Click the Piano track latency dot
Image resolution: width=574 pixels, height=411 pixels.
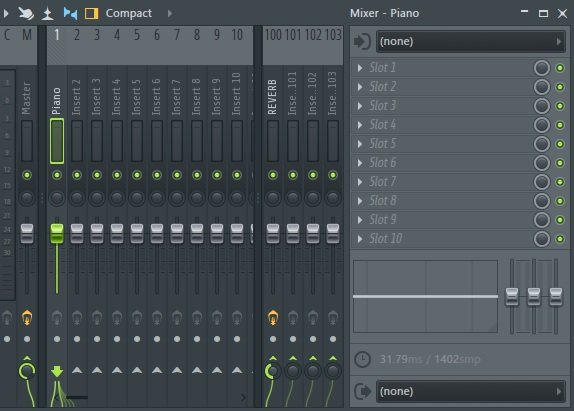click(x=57, y=339)
